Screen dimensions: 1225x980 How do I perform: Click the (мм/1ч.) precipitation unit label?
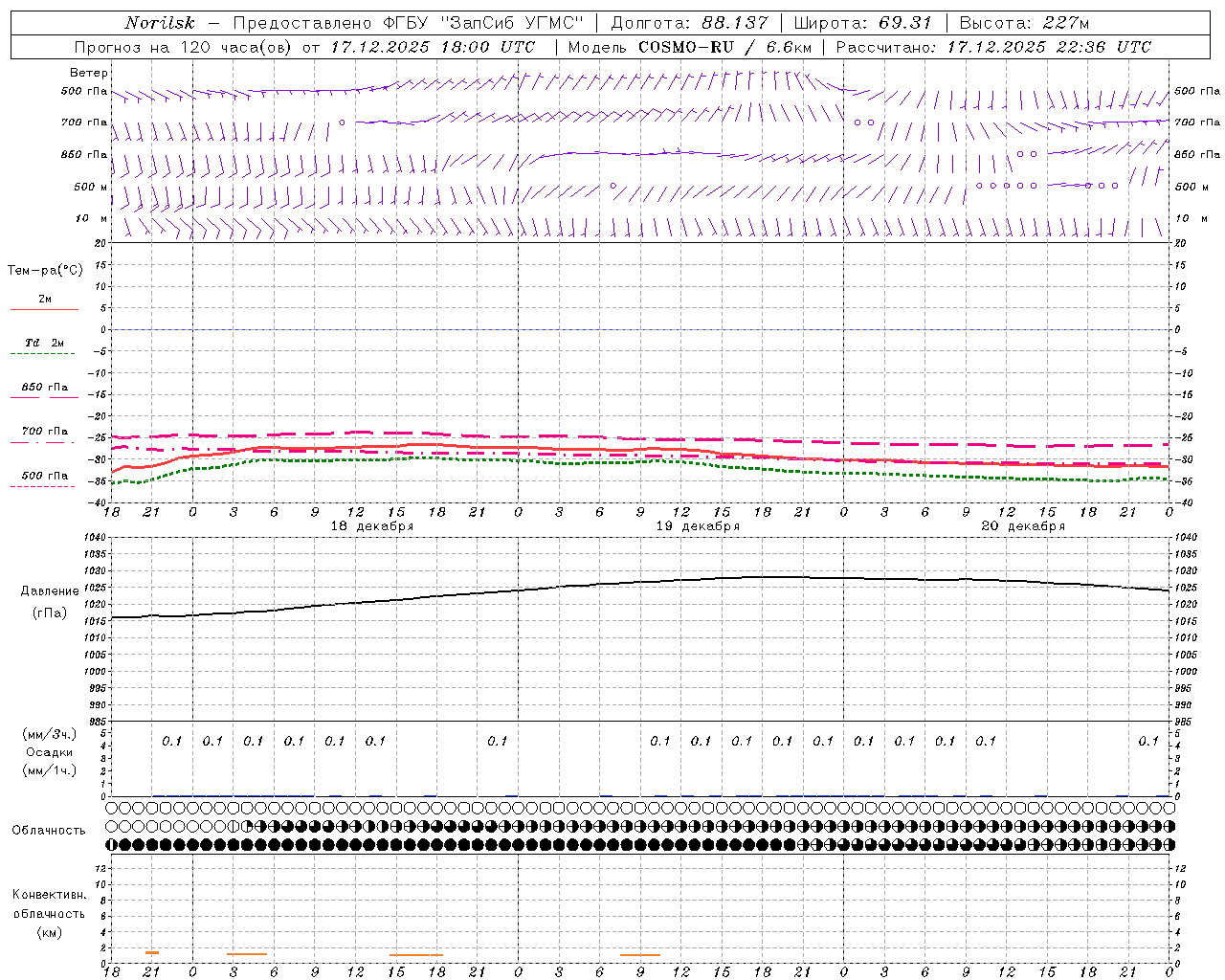coord(50,770)
